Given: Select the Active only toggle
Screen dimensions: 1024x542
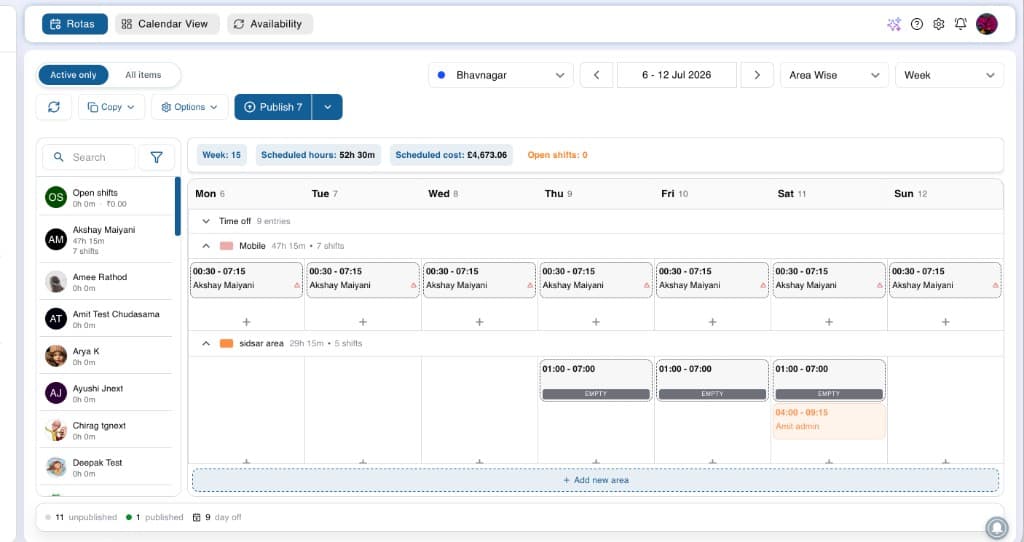Looking at the screenshot, I should point(73,75).
